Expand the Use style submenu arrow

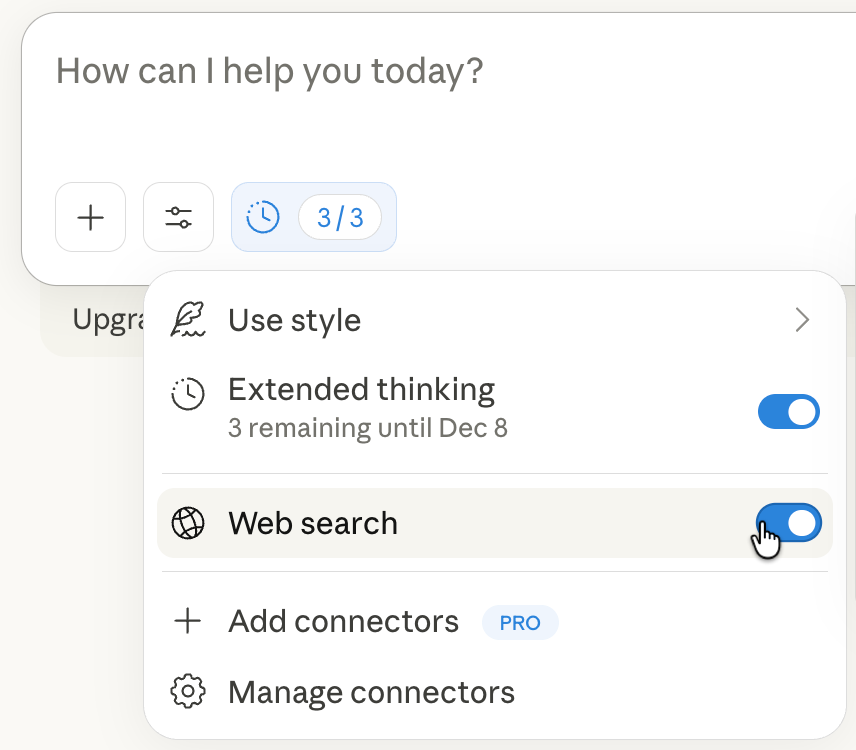tap(801, 320)
